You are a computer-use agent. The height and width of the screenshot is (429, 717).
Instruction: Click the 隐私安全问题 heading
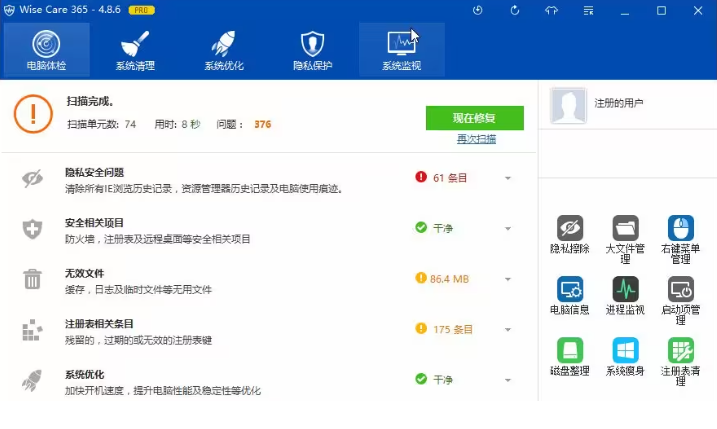coord(95,172)
